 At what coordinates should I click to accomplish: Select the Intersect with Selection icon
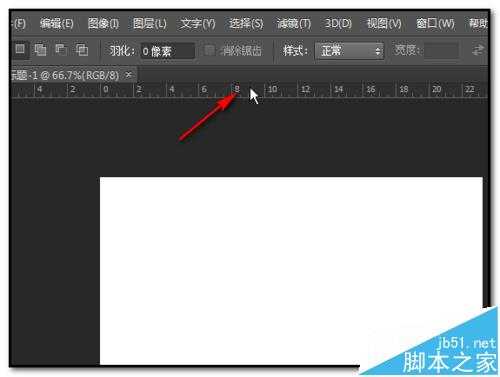tap(81, 50)
